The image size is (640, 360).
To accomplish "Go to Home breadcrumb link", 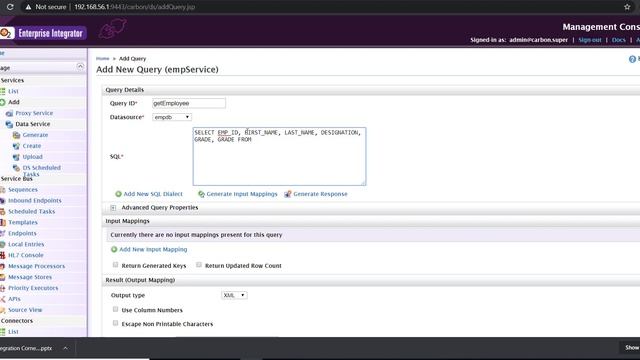I will 102,59.
